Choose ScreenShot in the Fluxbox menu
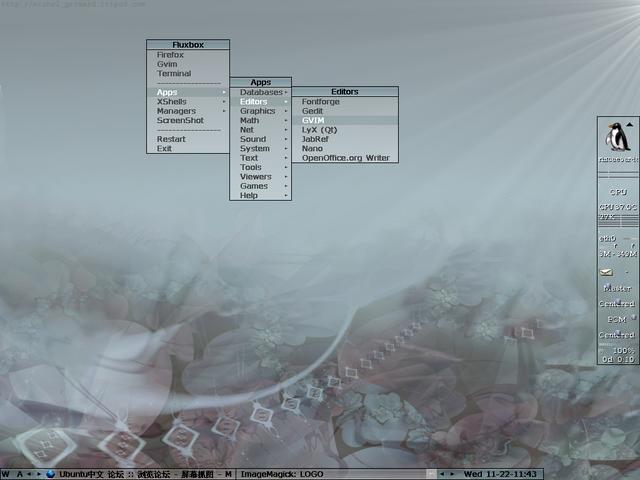Screen dimensions: 640x480 [x=188, y=120]
